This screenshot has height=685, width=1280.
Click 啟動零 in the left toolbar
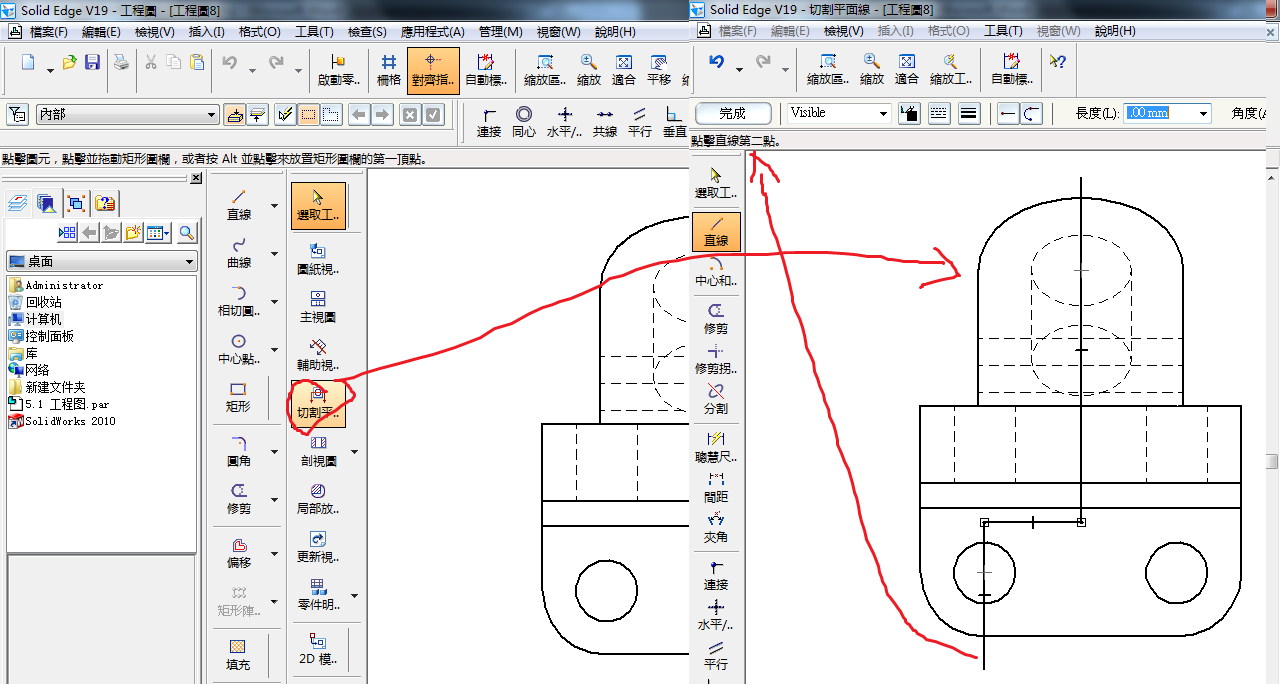click(338, 70)
